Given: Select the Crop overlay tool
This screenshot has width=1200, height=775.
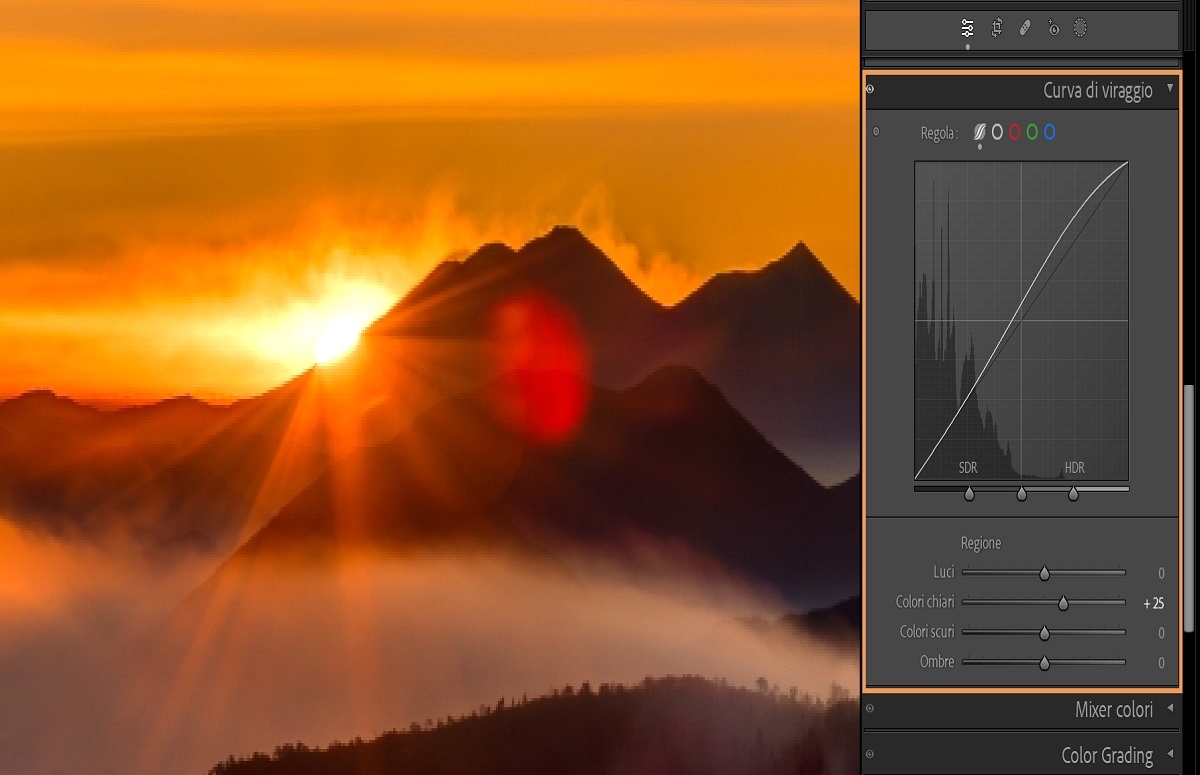Looking at the screenshot, I should (997, 29).
